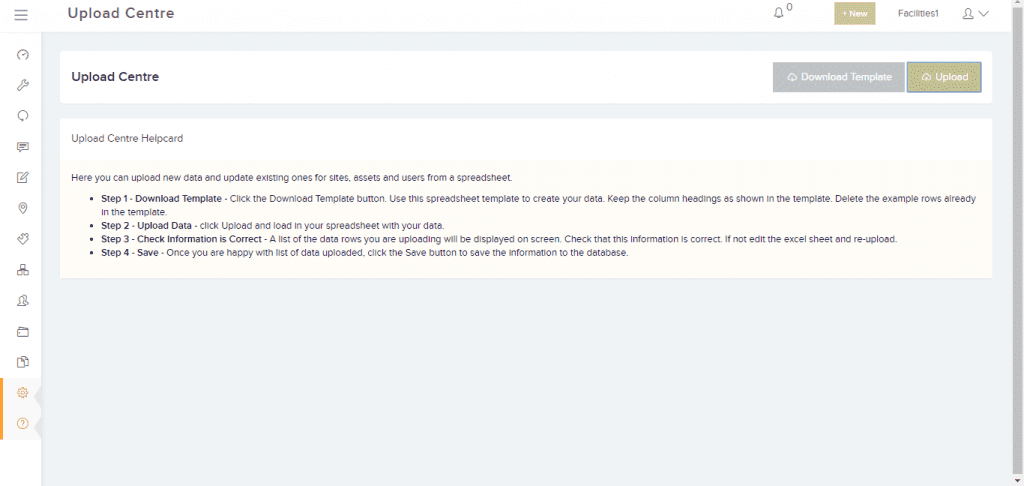Open the dashboard gauge icon in sidebar

point(23,54)
